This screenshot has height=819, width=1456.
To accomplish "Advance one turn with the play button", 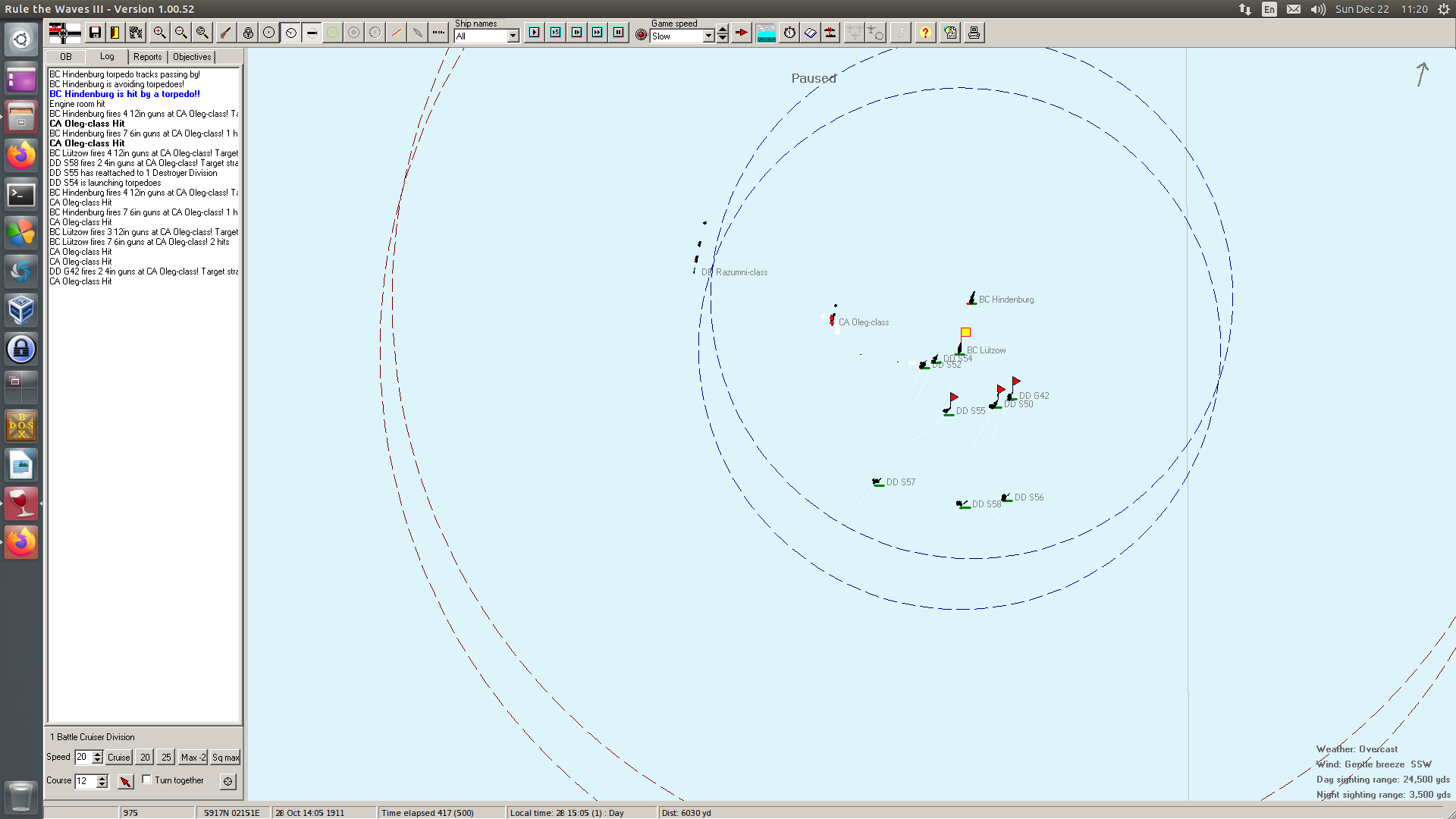I will 535,33.
